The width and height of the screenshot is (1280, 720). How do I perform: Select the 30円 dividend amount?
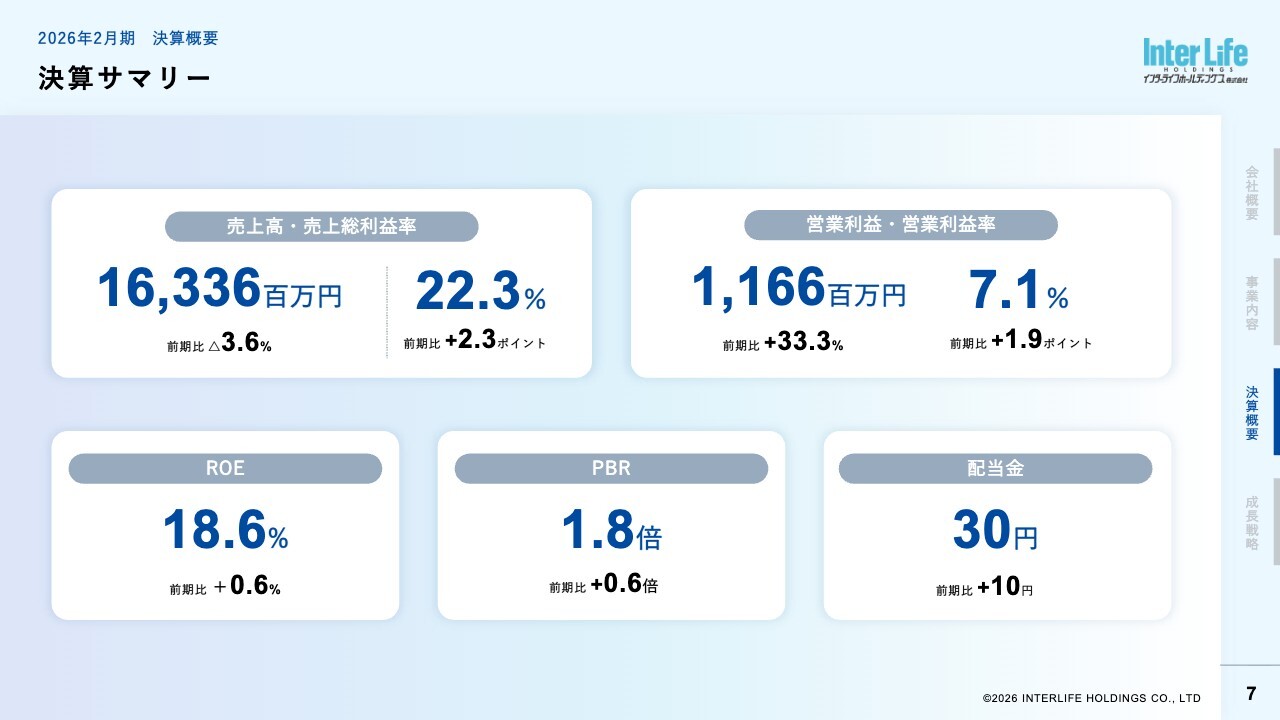click(995, 531)
